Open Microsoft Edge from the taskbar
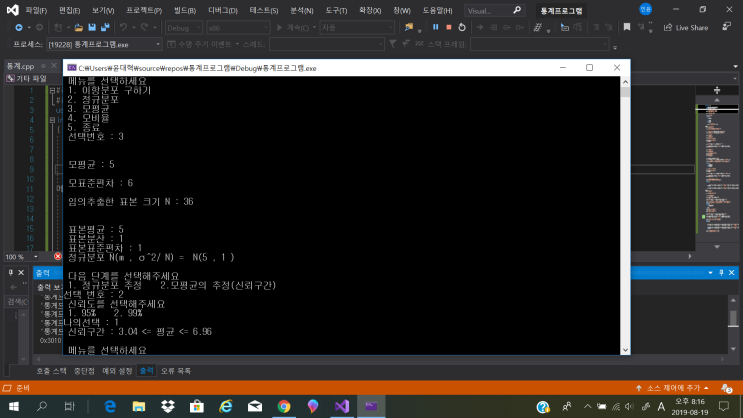Image resolution: width=743 pixels, height=418 pixels. point(110,406)
